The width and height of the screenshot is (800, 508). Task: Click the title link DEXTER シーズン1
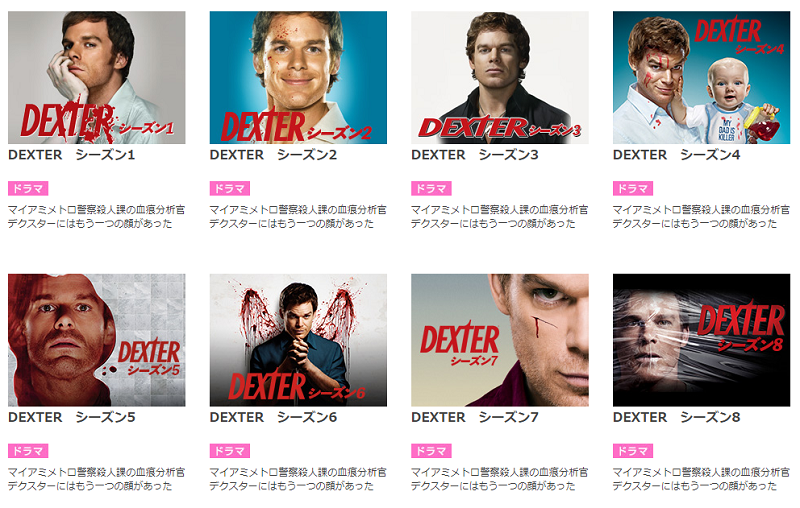[71, 155]
